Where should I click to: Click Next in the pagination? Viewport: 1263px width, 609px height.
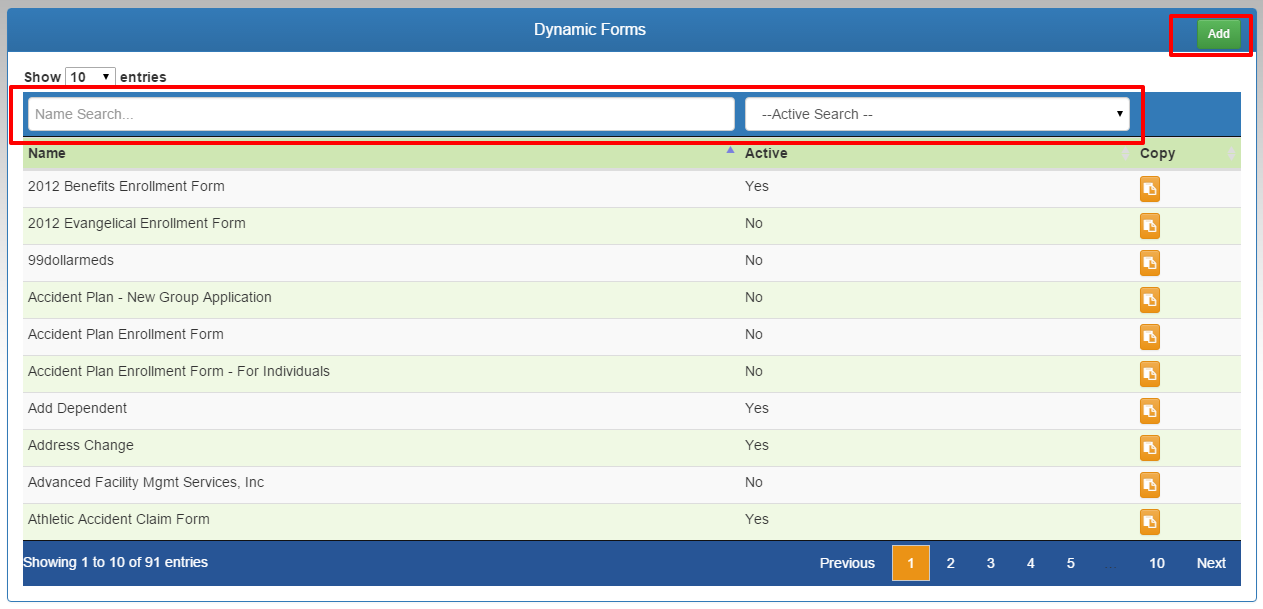pyautogui.click(x=1210, y=563)
